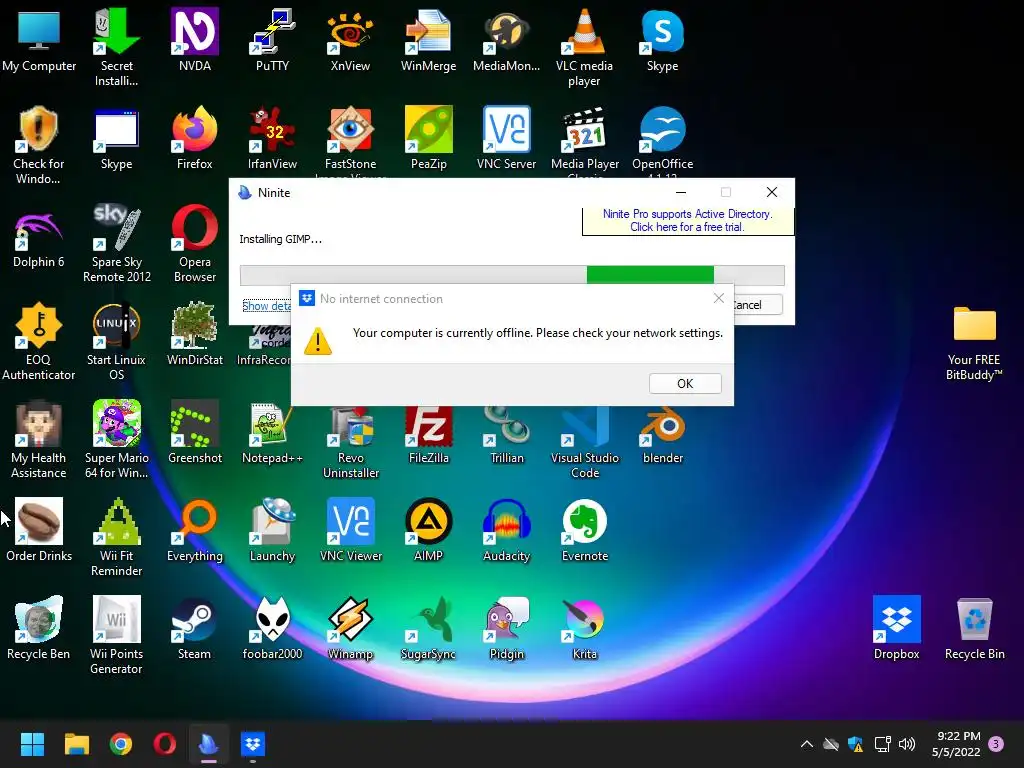Select the Dolphin 6 desktop icon
Viewport: 1024px width, 768px height.
coord(39,236)
